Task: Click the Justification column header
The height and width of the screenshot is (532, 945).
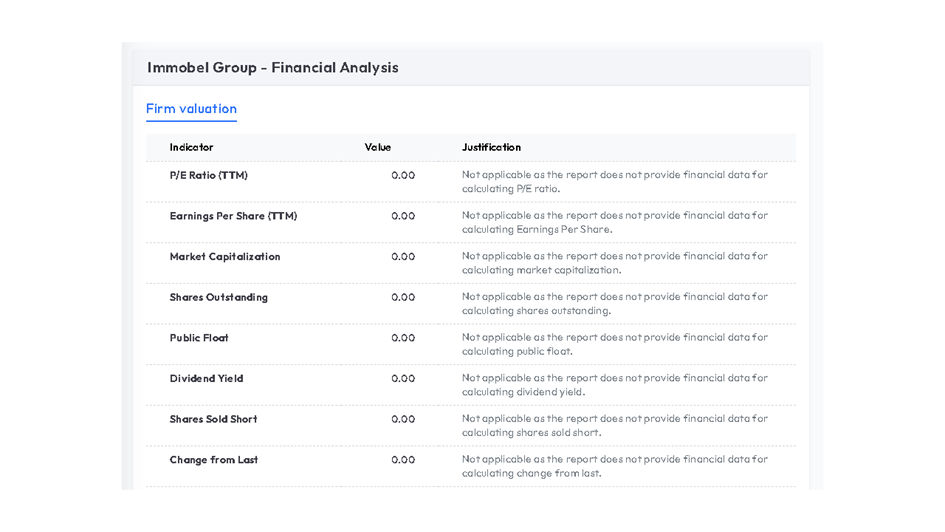Action: (491, 147)
